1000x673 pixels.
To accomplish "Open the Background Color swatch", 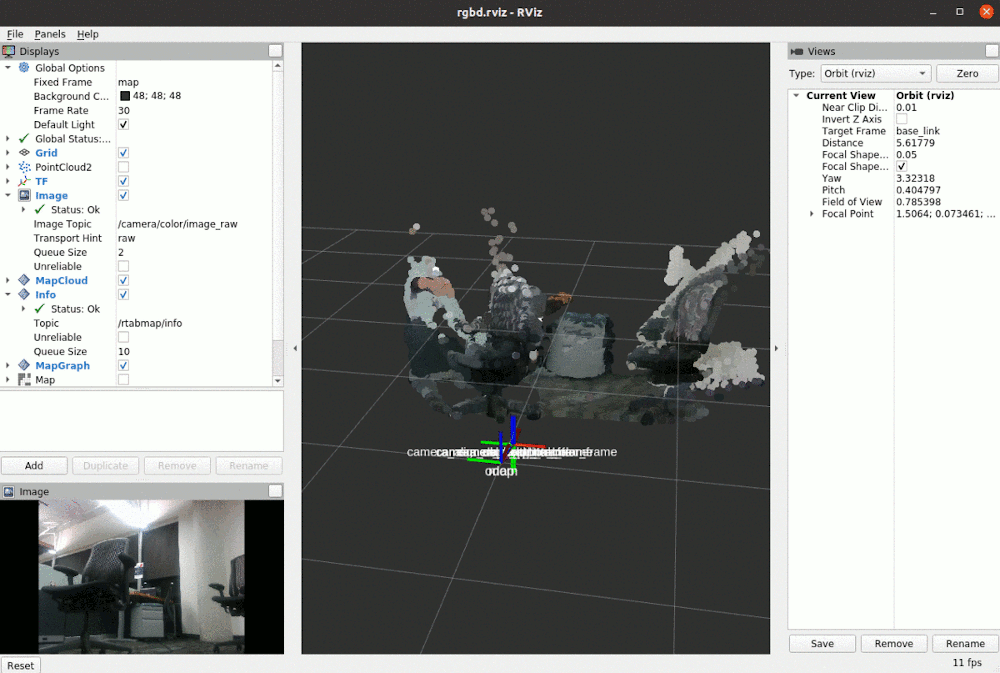I will 125,95.
